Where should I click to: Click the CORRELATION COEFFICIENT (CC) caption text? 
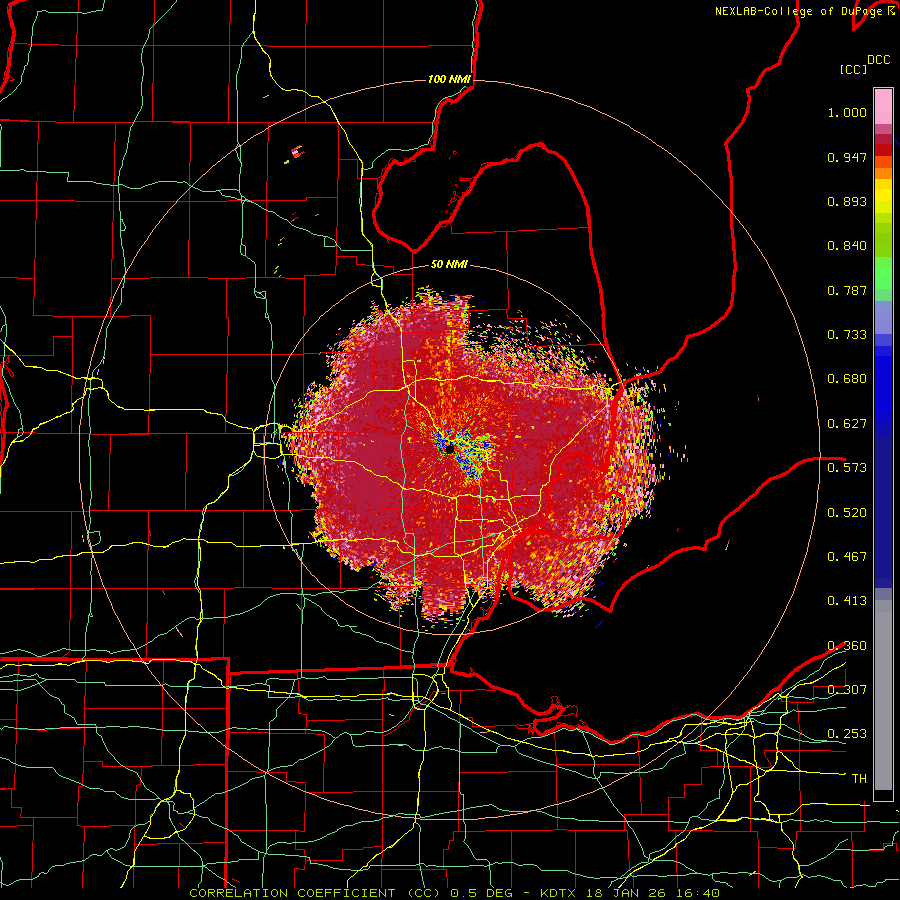click(x=314, y=893)
